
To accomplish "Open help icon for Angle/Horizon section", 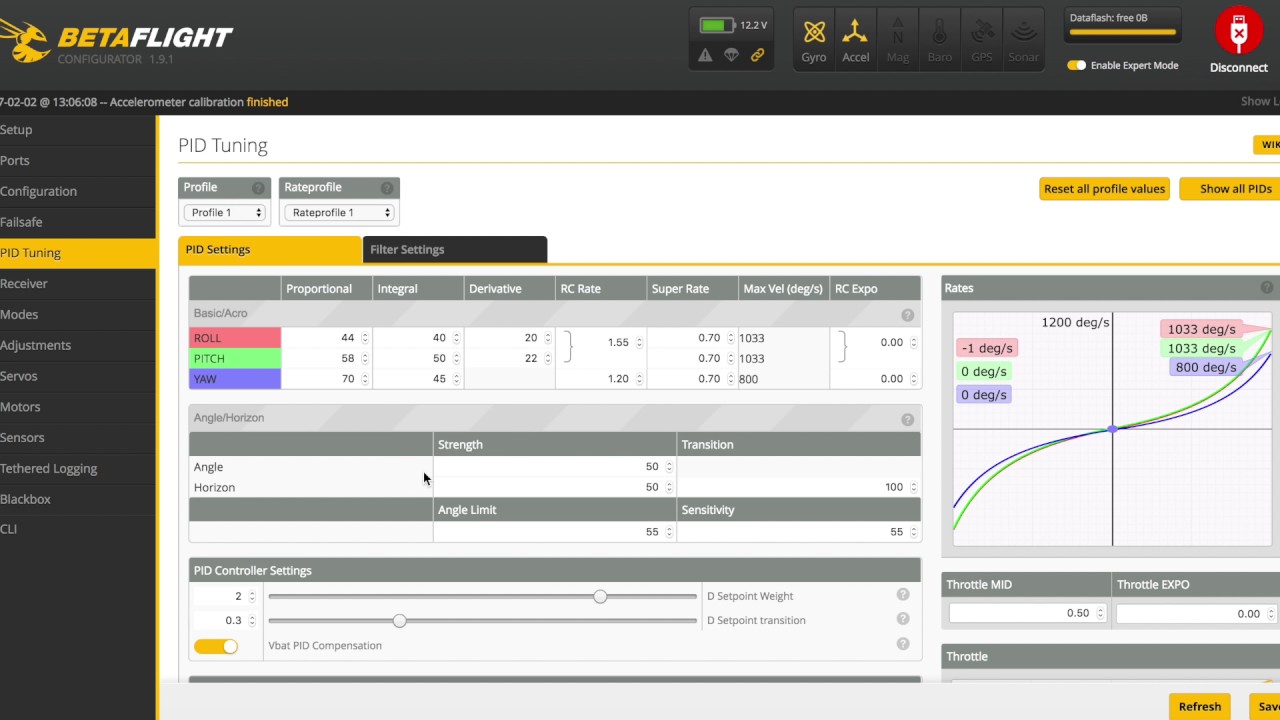I will [x=907, y=419].
